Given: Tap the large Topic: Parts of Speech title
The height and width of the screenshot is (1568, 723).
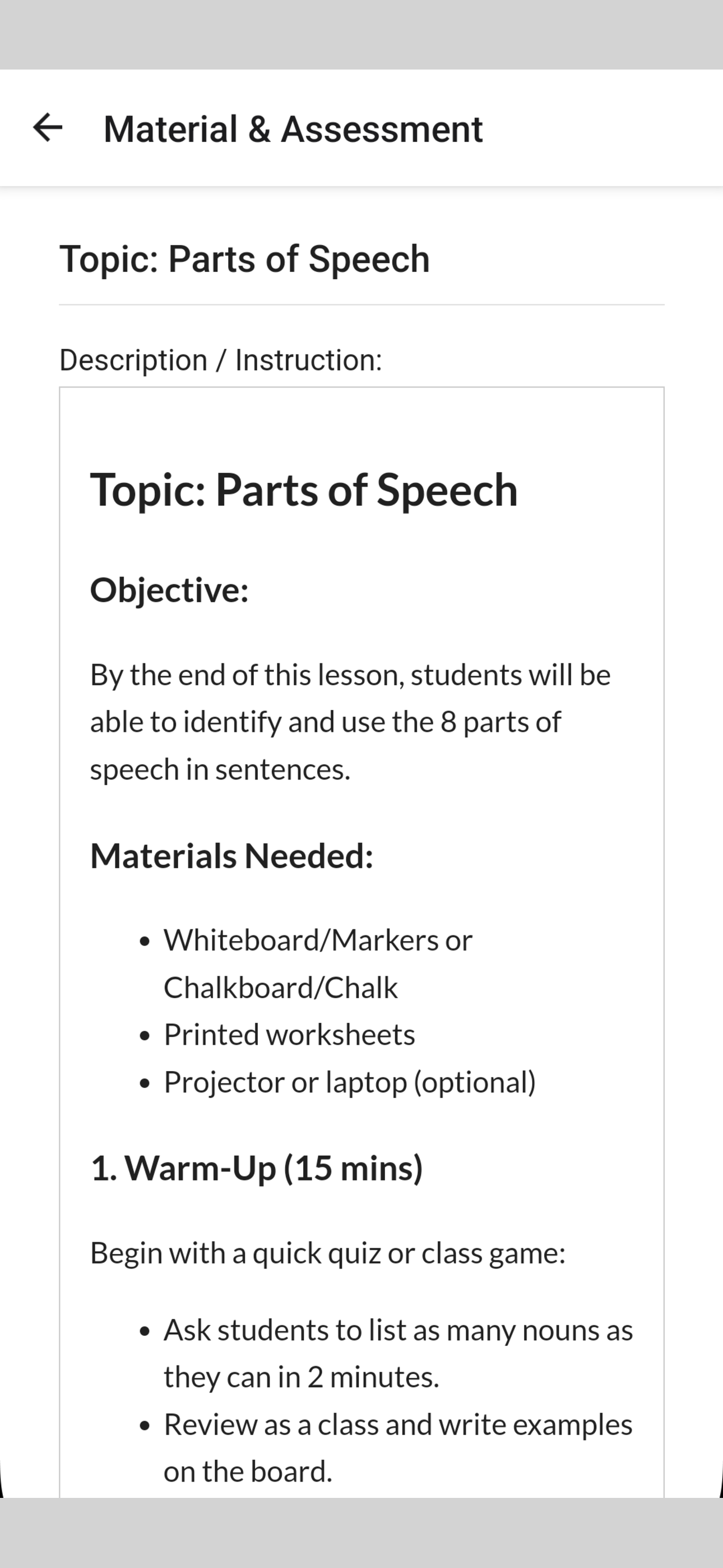Looking at the screenshot, I should [x=304, y=490].
